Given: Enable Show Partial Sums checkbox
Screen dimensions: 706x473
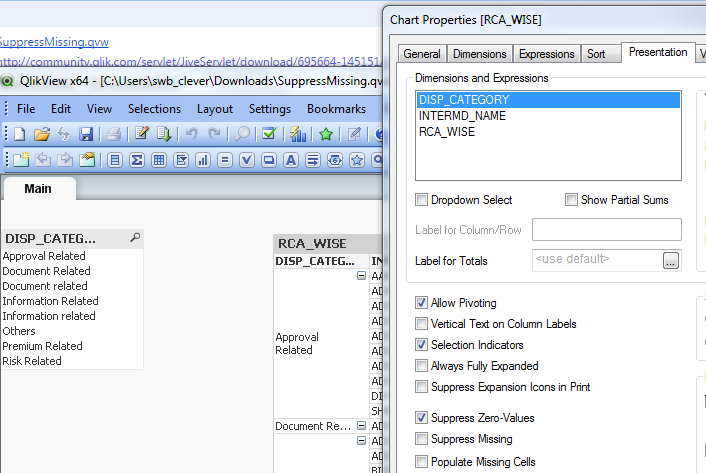Looking at the screenshot, I should (x=571, y=199).
